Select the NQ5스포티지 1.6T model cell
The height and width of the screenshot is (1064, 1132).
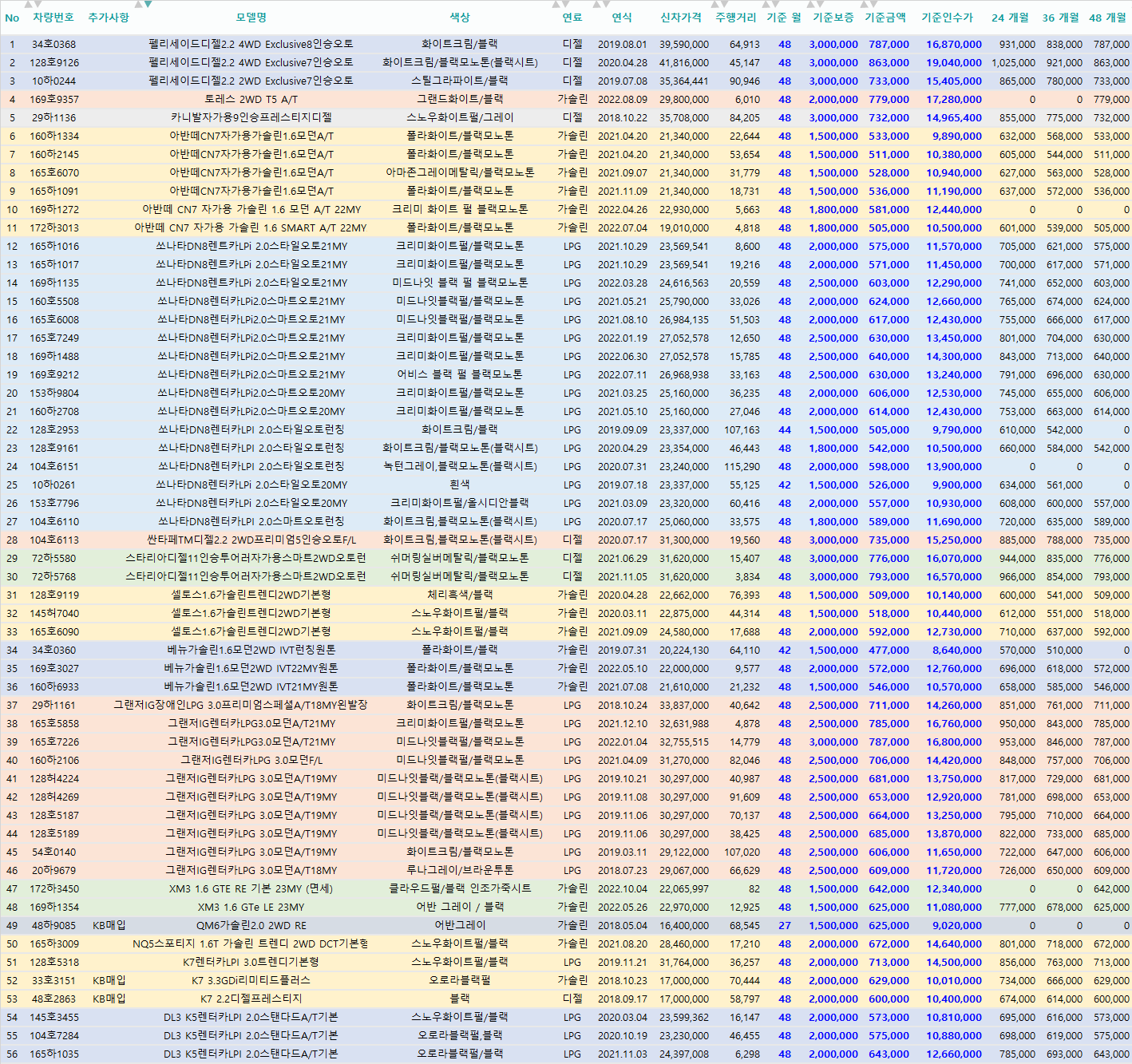click(x=251, y=944)
